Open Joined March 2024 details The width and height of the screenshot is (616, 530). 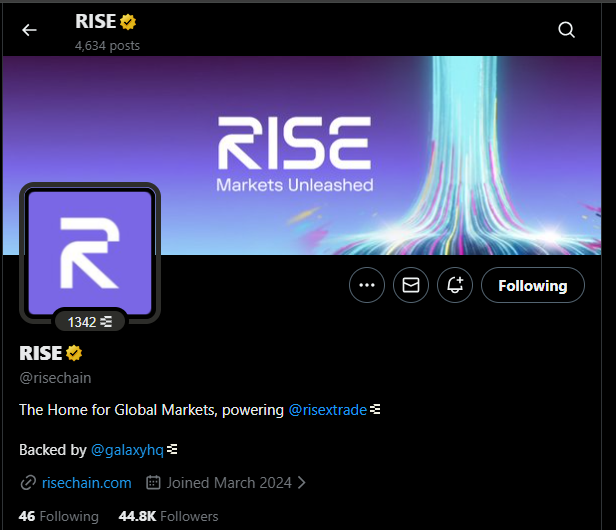[229, 483]
